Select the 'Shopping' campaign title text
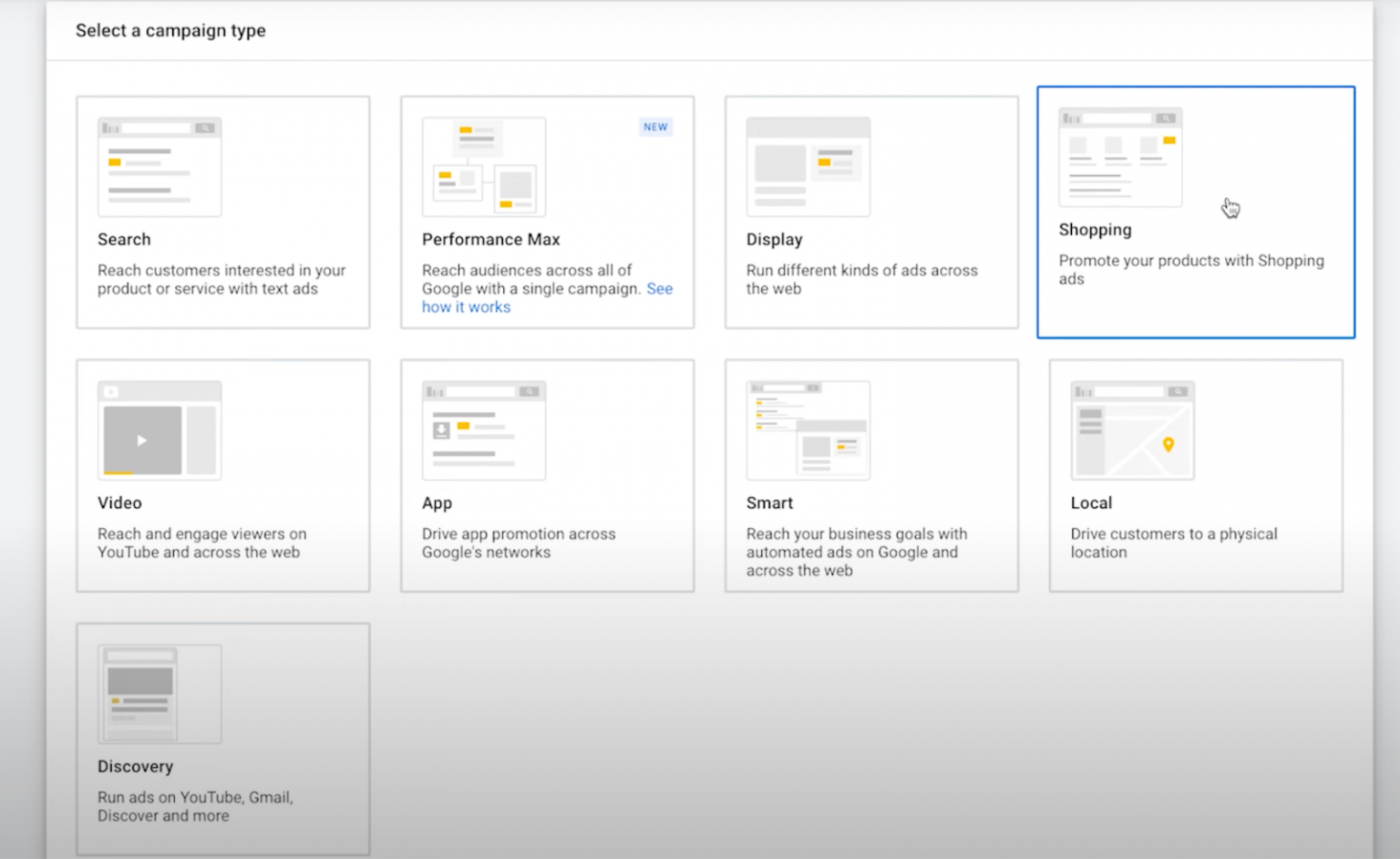Image resolution: width=1400 pixels, height=859 pixels. (1095, 230)
